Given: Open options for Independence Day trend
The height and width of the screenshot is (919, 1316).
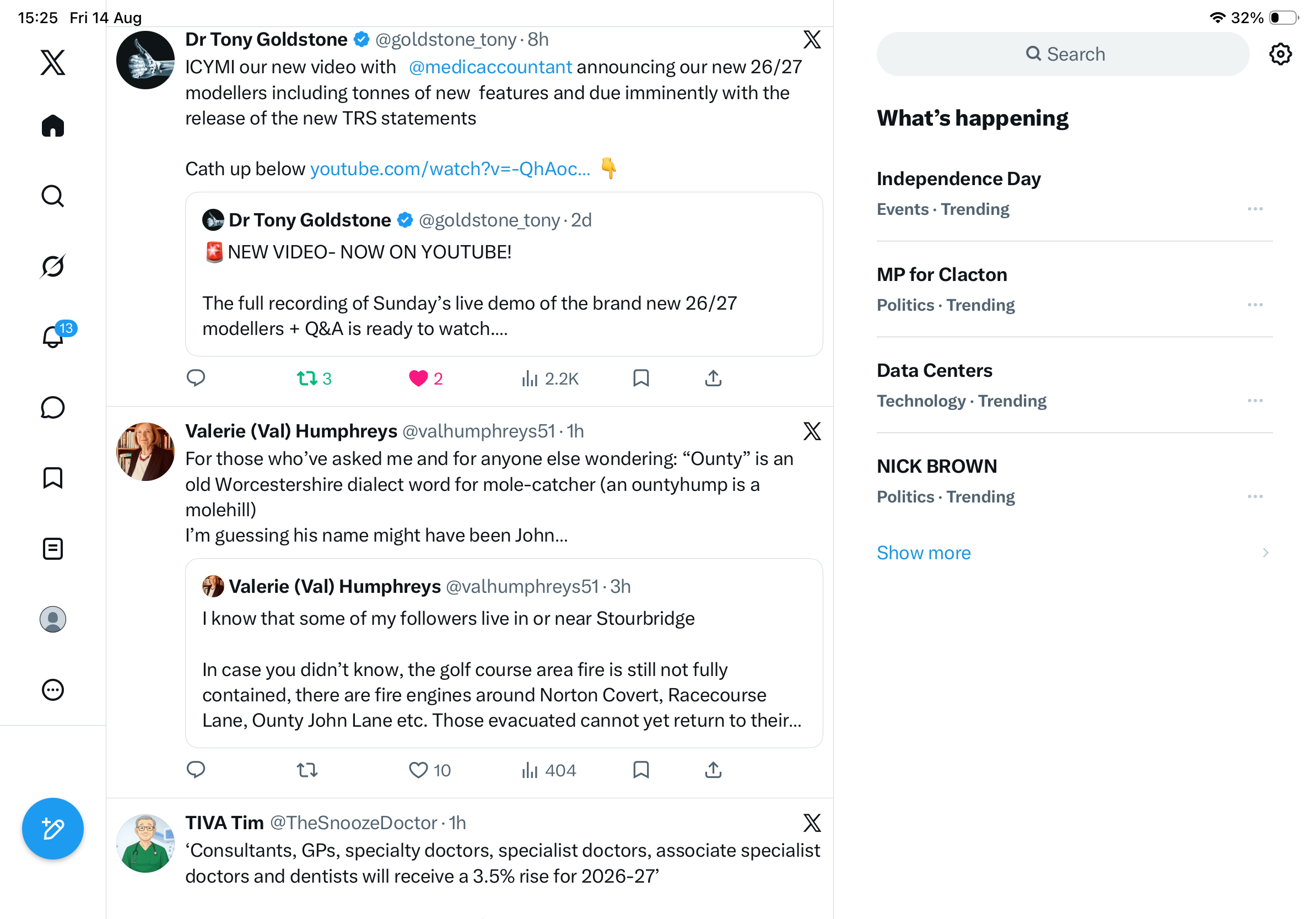Looking at the screenshot, I should 1255,209.
